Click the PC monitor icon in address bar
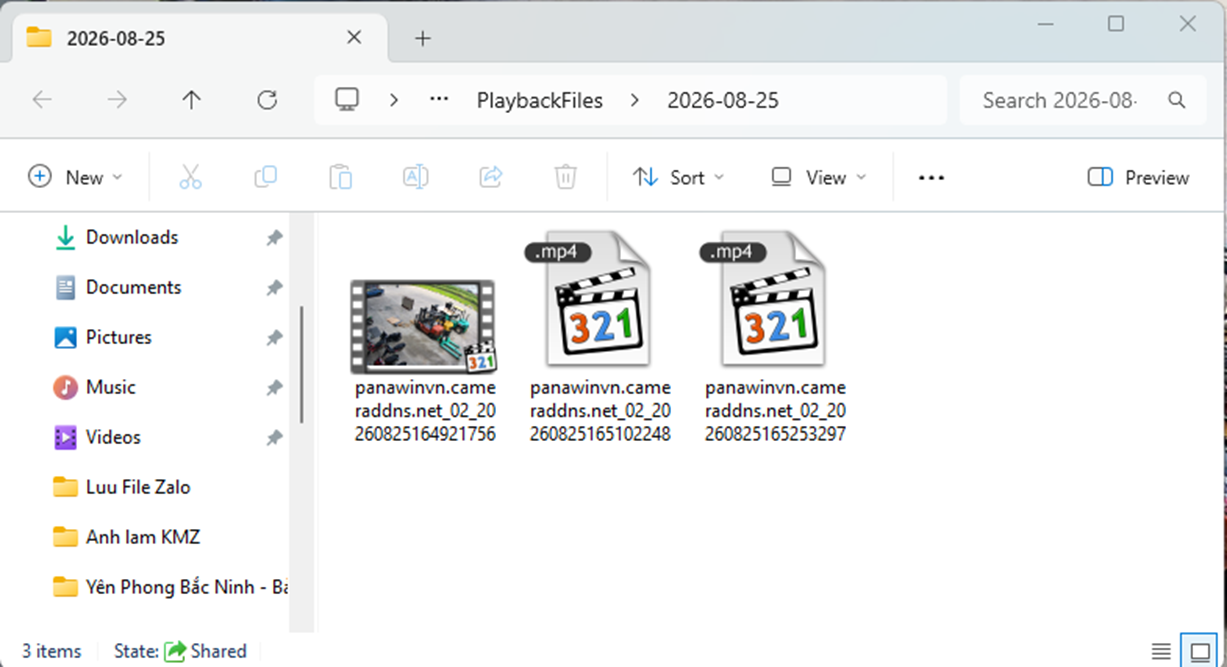 click(347, 99)
